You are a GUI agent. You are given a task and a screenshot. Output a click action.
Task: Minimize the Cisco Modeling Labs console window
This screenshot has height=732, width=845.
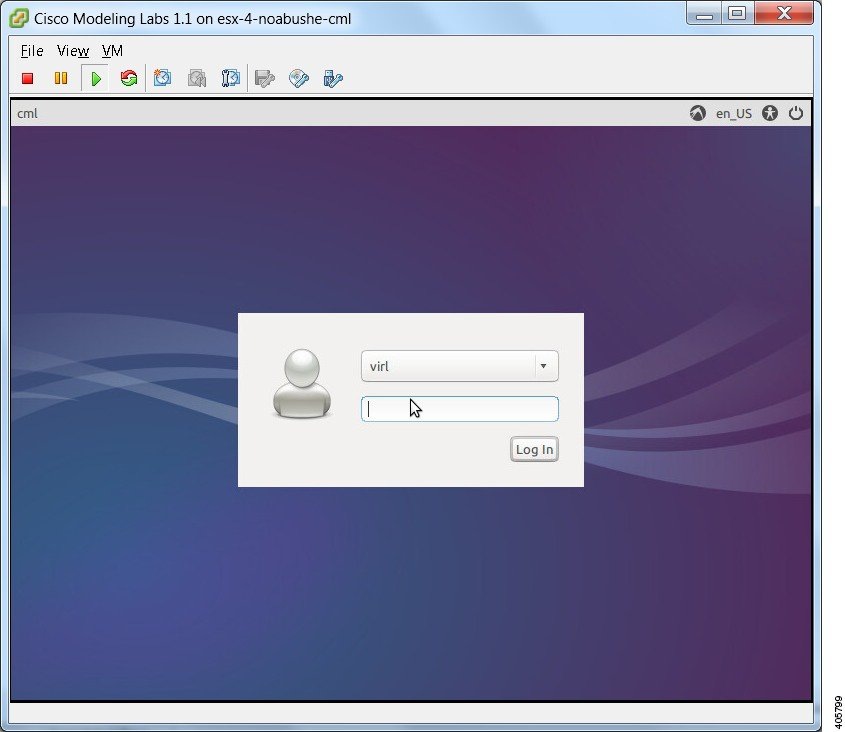[704, 14]
